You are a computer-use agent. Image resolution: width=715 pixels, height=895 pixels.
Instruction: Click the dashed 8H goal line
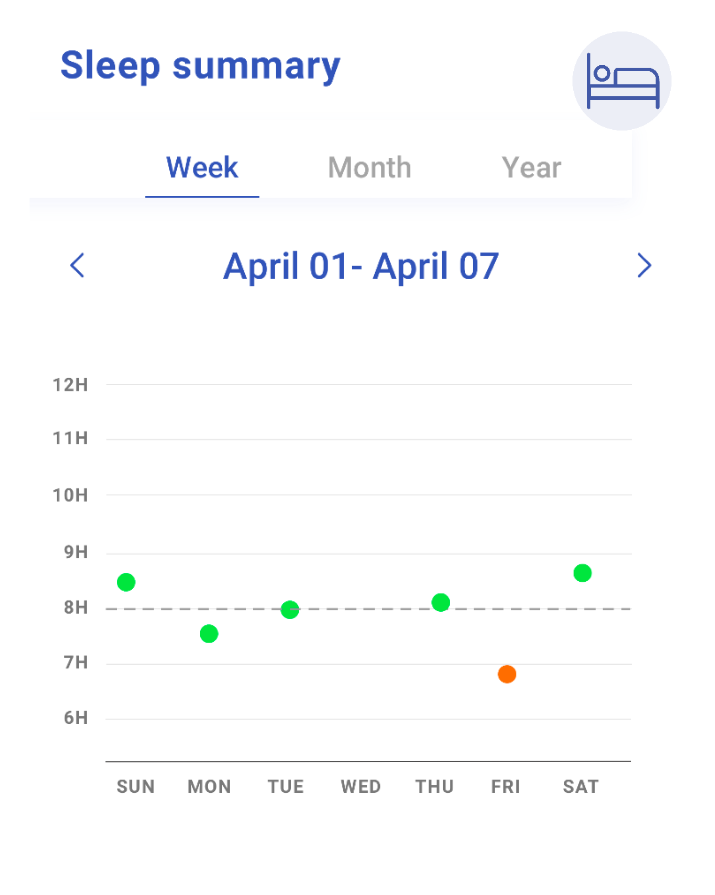[368, 609]
